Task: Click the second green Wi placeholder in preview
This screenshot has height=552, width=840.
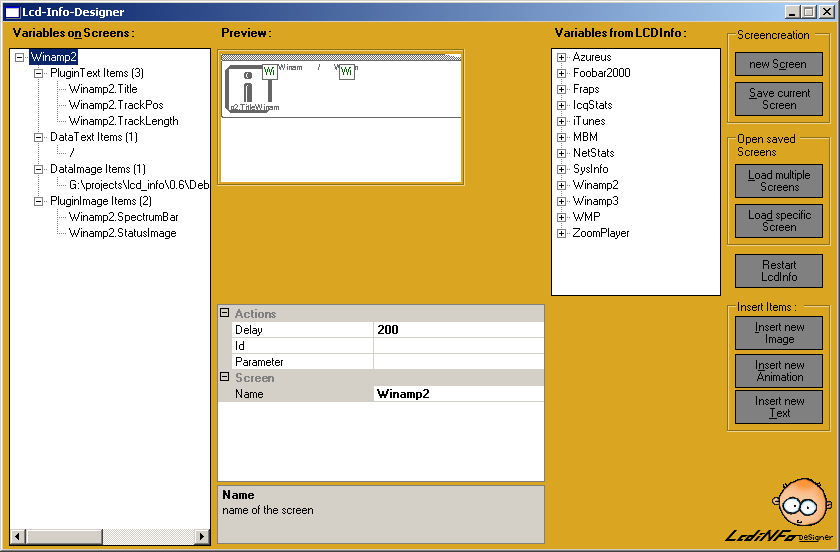Action: pos(347,71)
